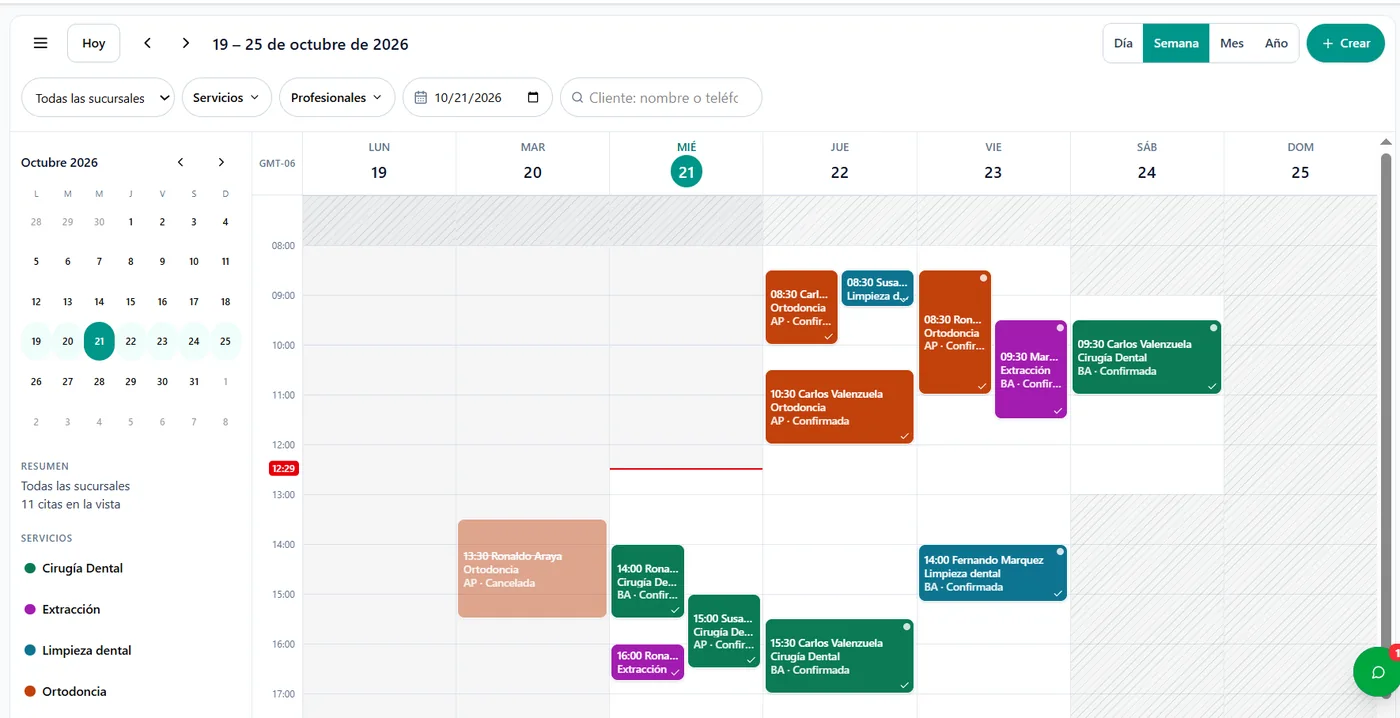
Task: Open the date picker calendar icon
Action: tap(533, 98)
